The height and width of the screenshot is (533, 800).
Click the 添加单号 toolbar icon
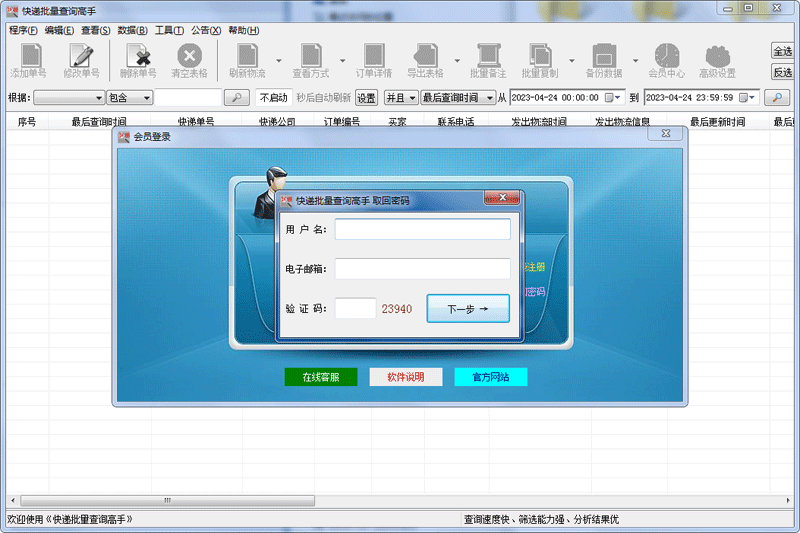(x=29, y=61)
